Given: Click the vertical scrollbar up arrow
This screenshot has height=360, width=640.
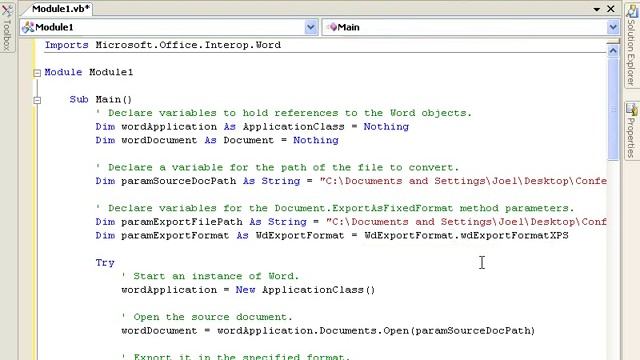Looking at the screenshot, I should (613, 51).
